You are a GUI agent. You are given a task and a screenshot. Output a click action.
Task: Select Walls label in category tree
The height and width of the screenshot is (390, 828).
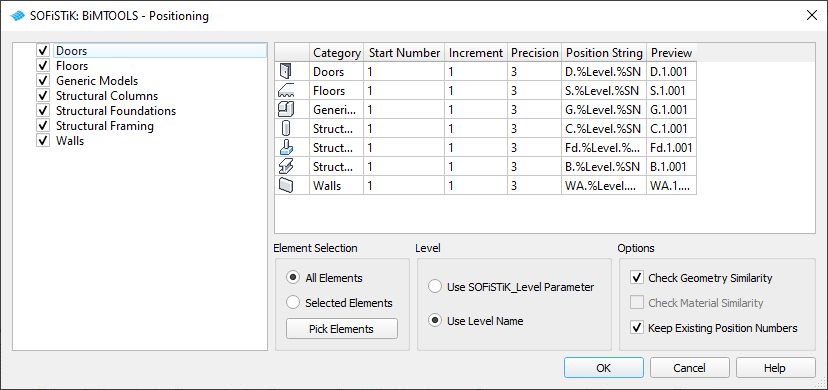pos(70,141)
